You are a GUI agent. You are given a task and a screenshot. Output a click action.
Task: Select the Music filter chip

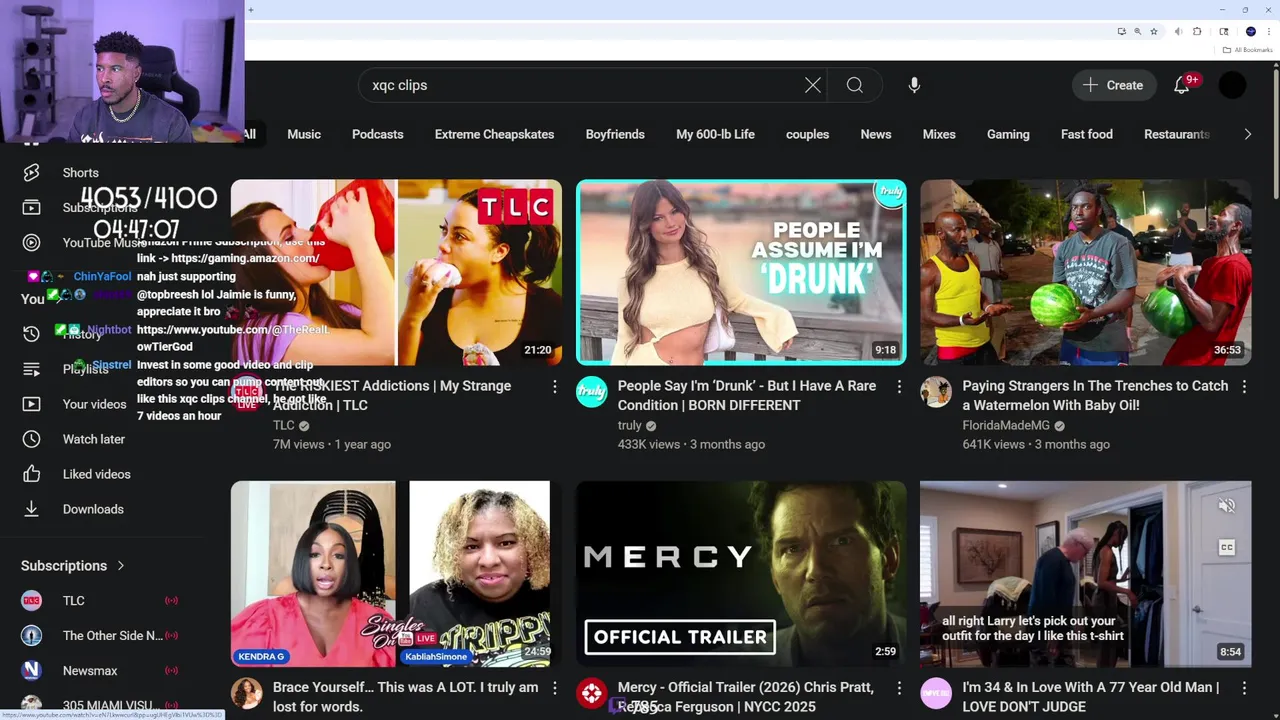coord(304,134)
